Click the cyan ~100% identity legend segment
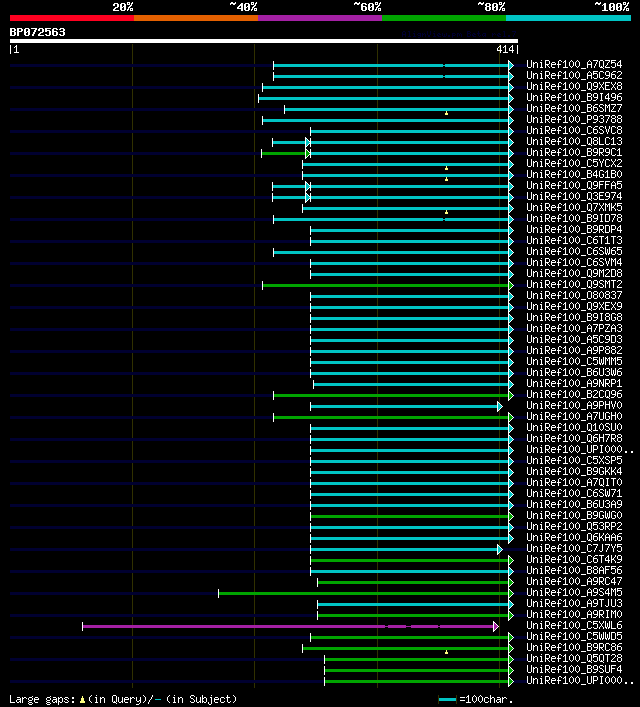This screenshot has width=640, height=707. point(568,18)
